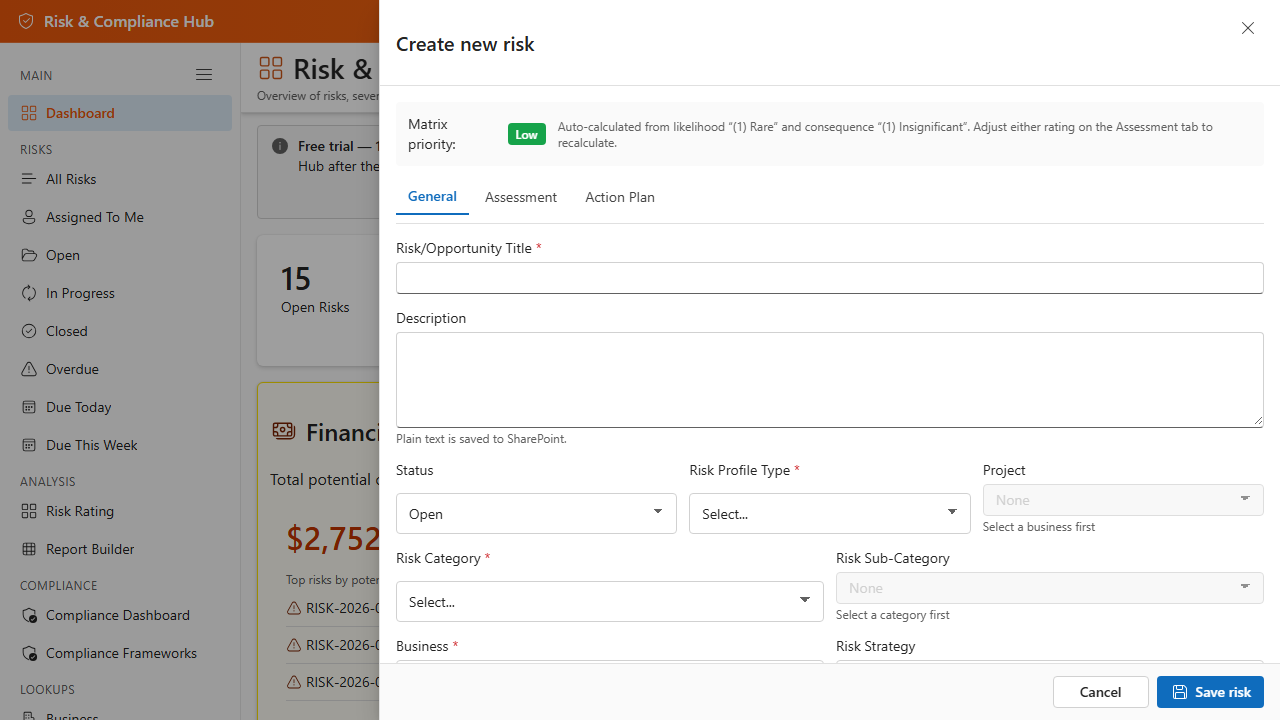Open the Risk Profile Type dropdown
Viewport: 1280px width, 720px height.
point(830,513)
